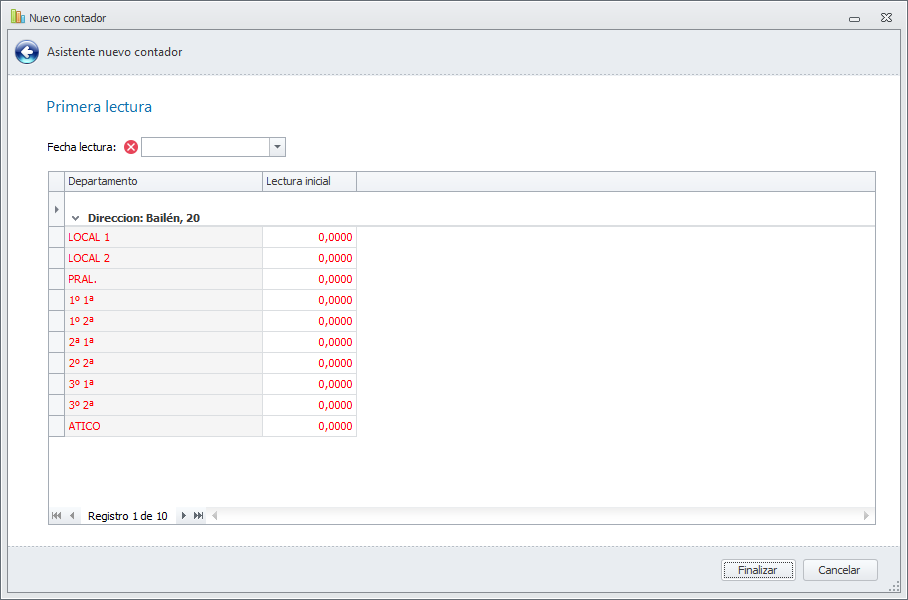Go to previous record in navigator
The image size is (908, 600).
click(72, 515)
